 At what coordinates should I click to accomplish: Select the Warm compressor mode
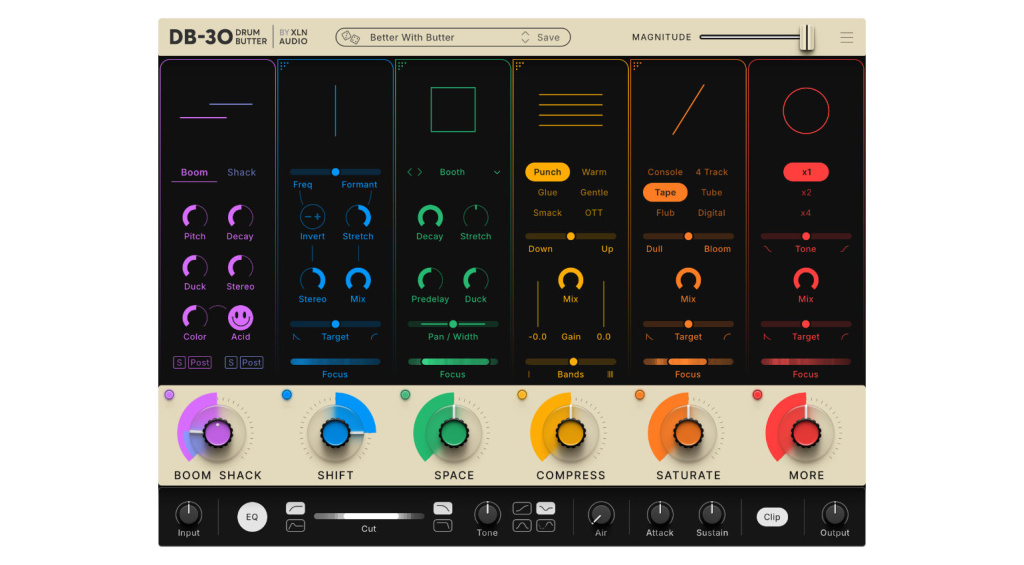pyautogui.click(x=594, y=172)
